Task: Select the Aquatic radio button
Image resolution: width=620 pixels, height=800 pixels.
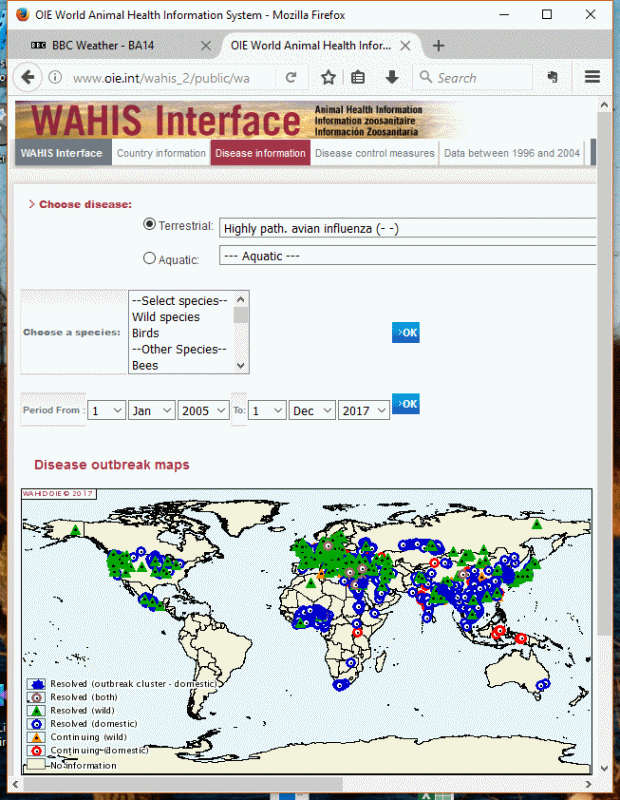Action: (x=150, y=258)
